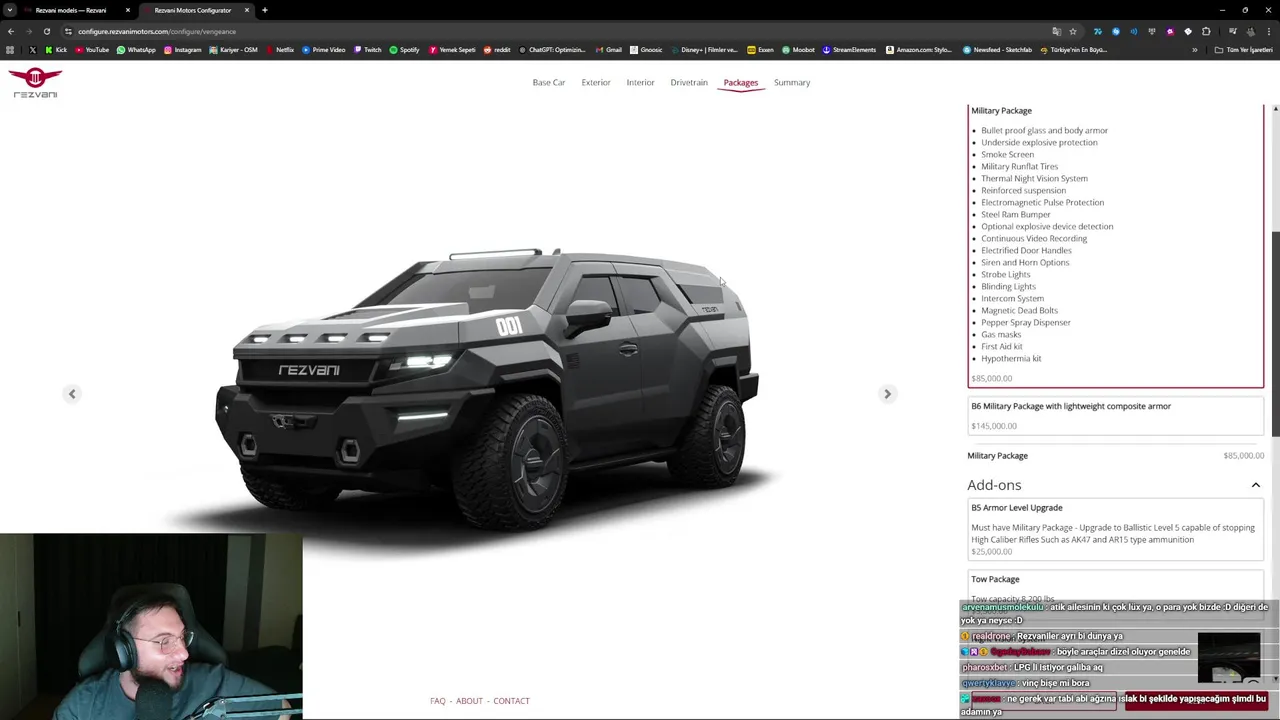The image size is (1280, 720).
Task: Open the Exxen bookmark
Action: point(760,50)
